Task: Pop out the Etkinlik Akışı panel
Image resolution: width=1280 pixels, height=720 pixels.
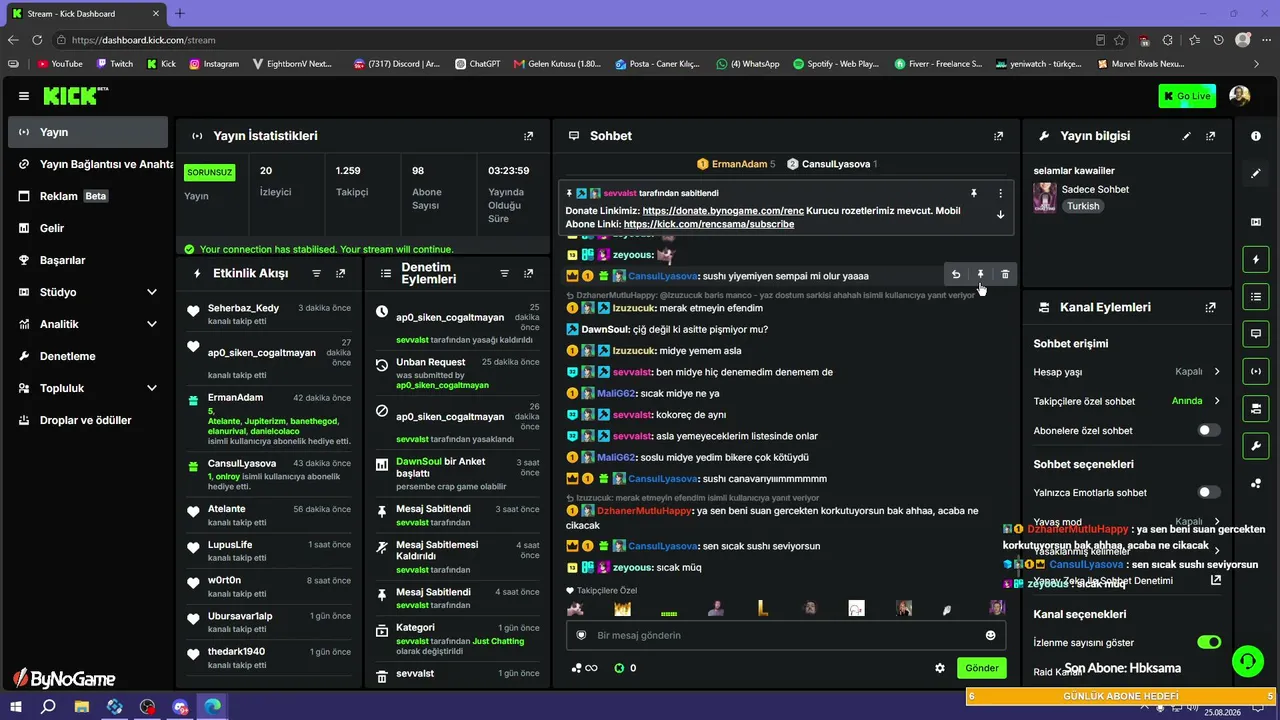Action: (341, 273)
